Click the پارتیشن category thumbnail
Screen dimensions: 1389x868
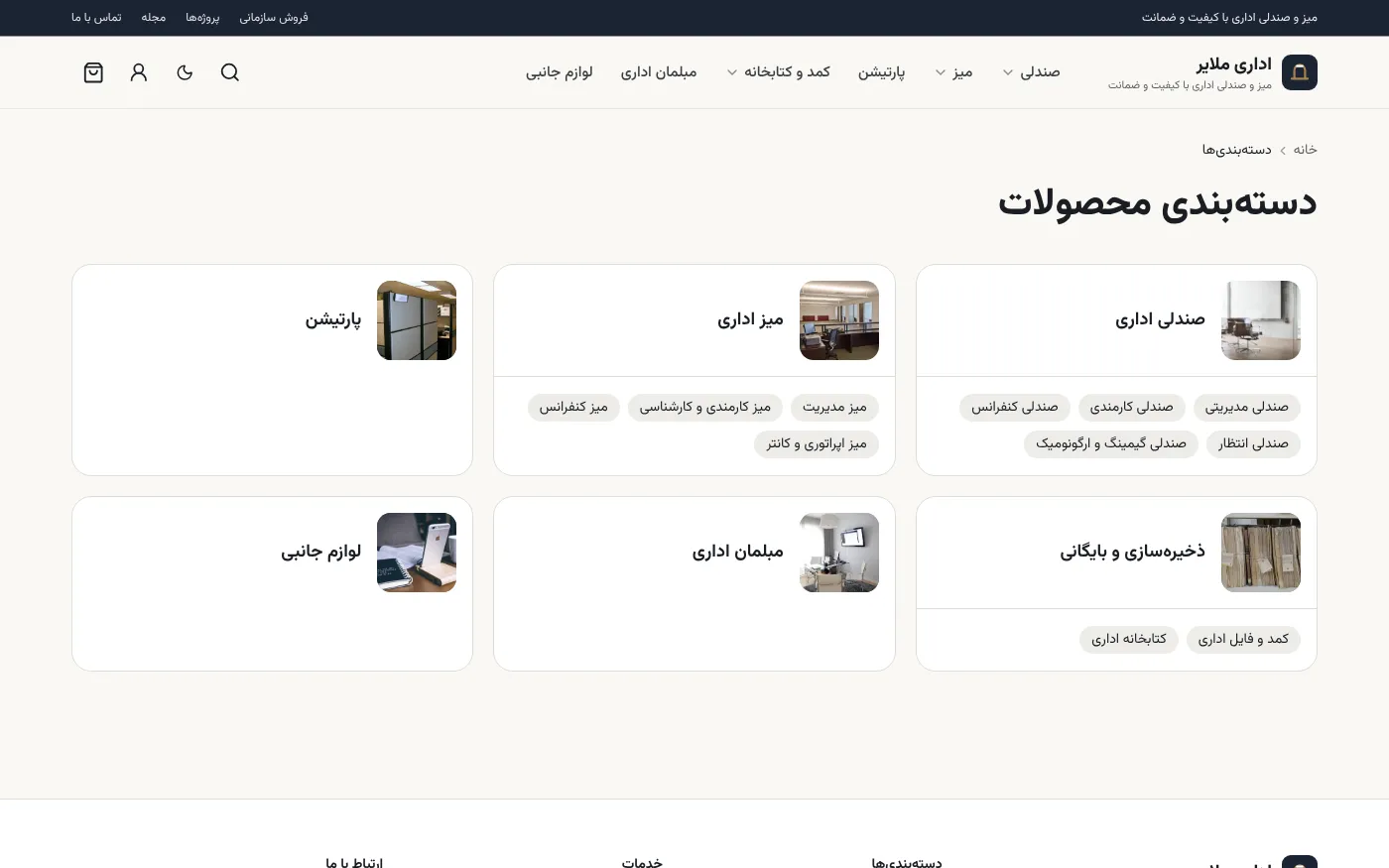click(x=417, y=320)
